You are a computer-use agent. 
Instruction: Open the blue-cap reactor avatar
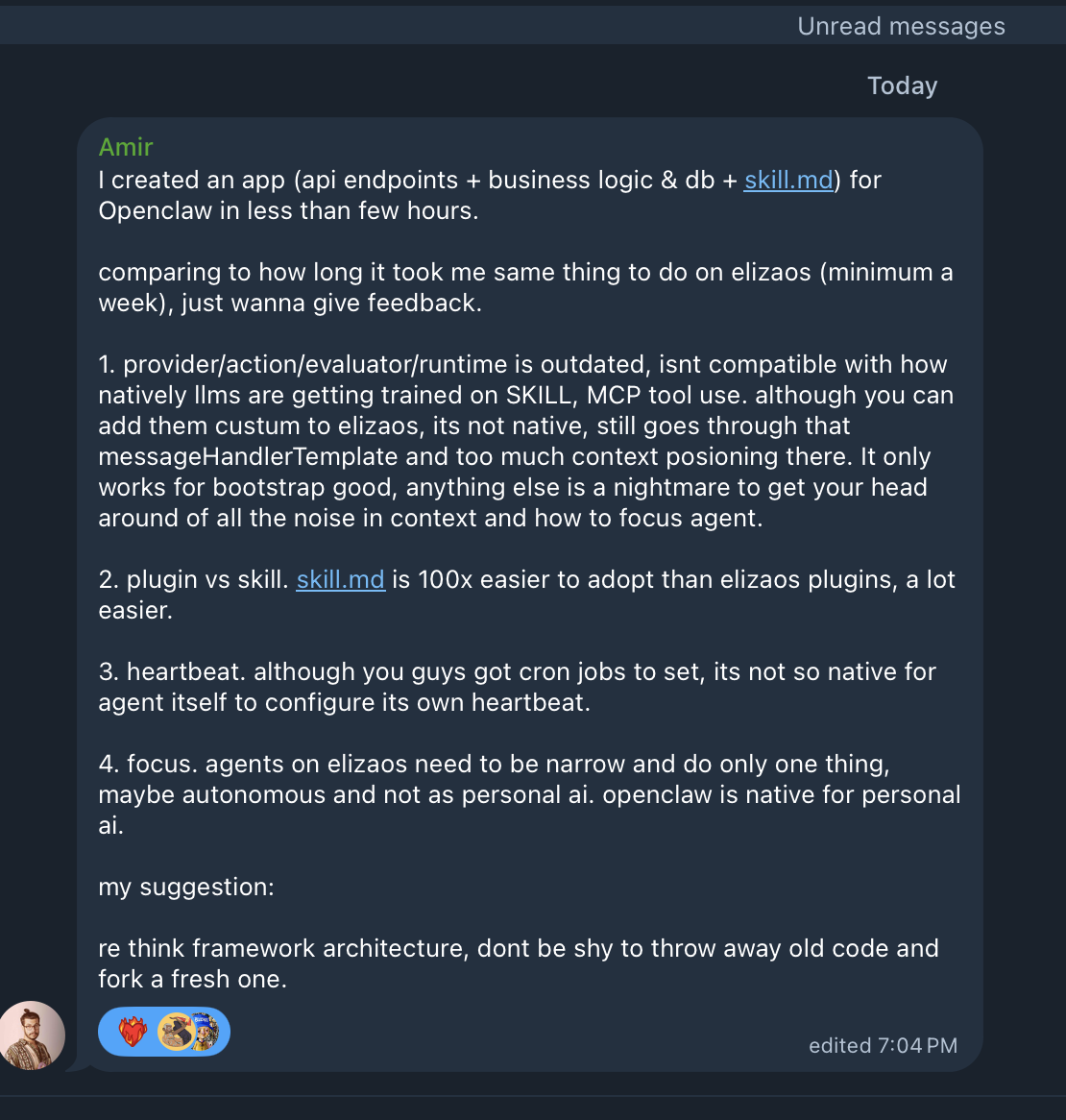click(x=206, y=1032)
